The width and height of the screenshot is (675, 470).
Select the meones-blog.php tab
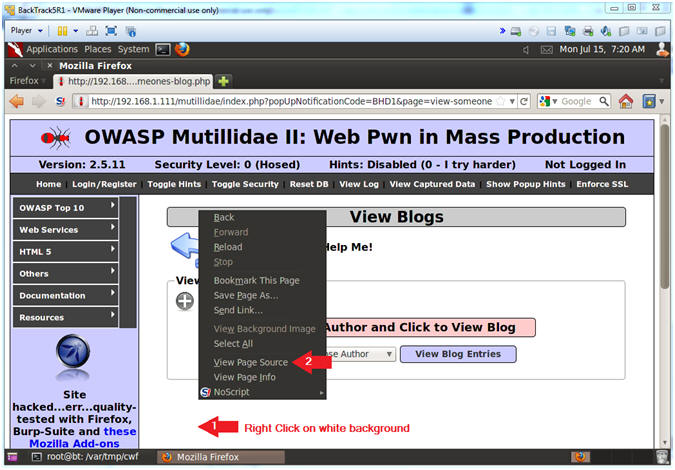click(133, 81)
